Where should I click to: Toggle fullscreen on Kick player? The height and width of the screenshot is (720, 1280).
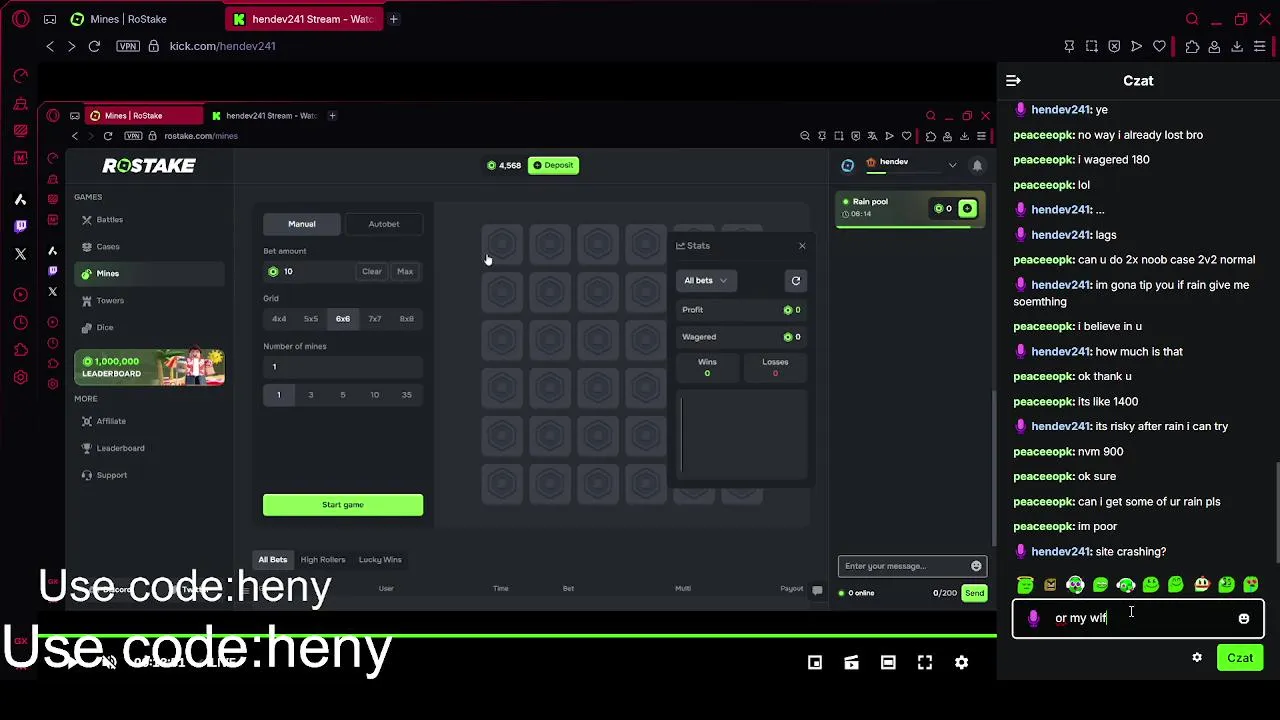tap(925, 662)
